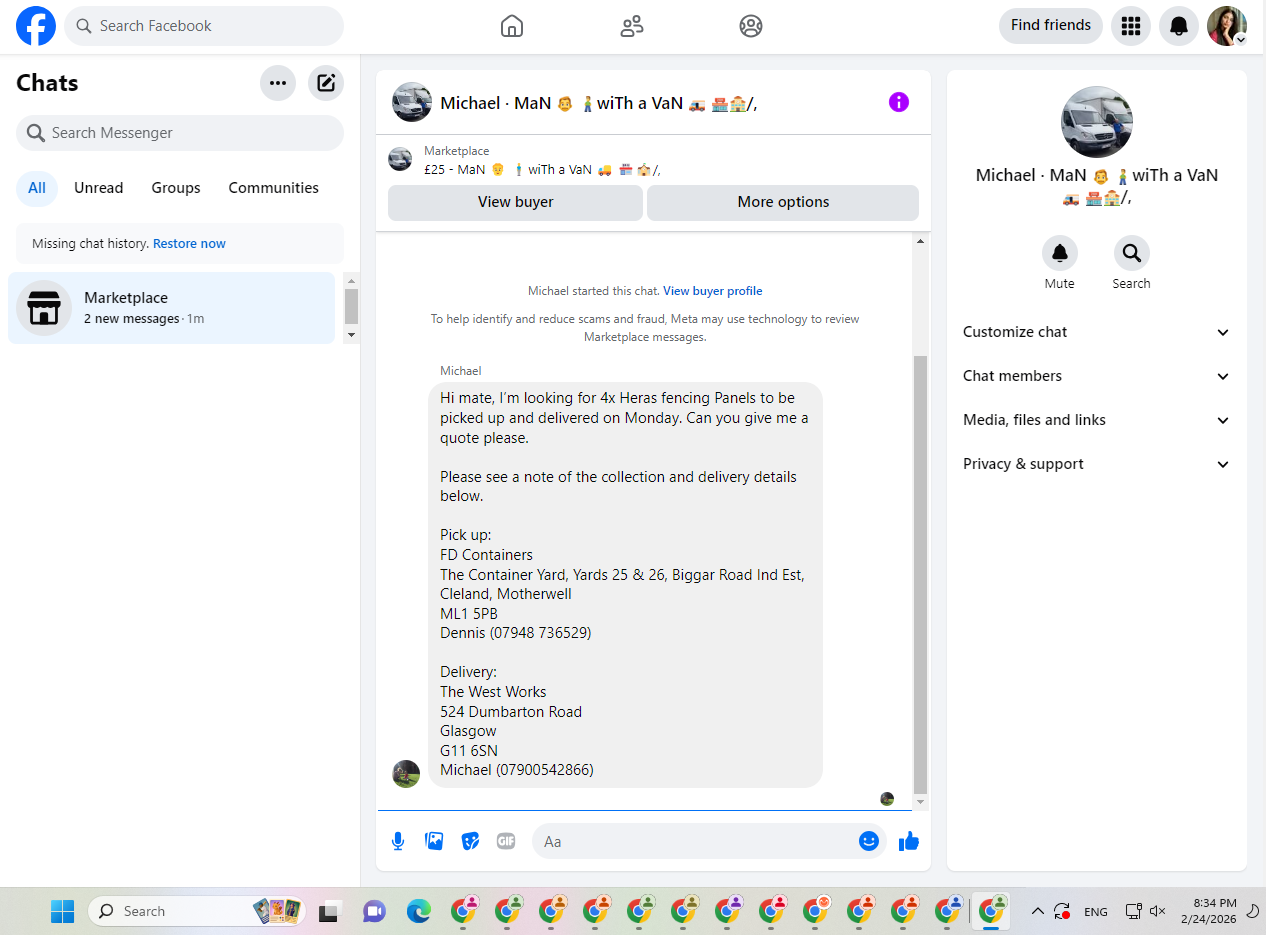Open conversation information purple icon
Viewport: 1266px width, 935px height.
(899, 102)
